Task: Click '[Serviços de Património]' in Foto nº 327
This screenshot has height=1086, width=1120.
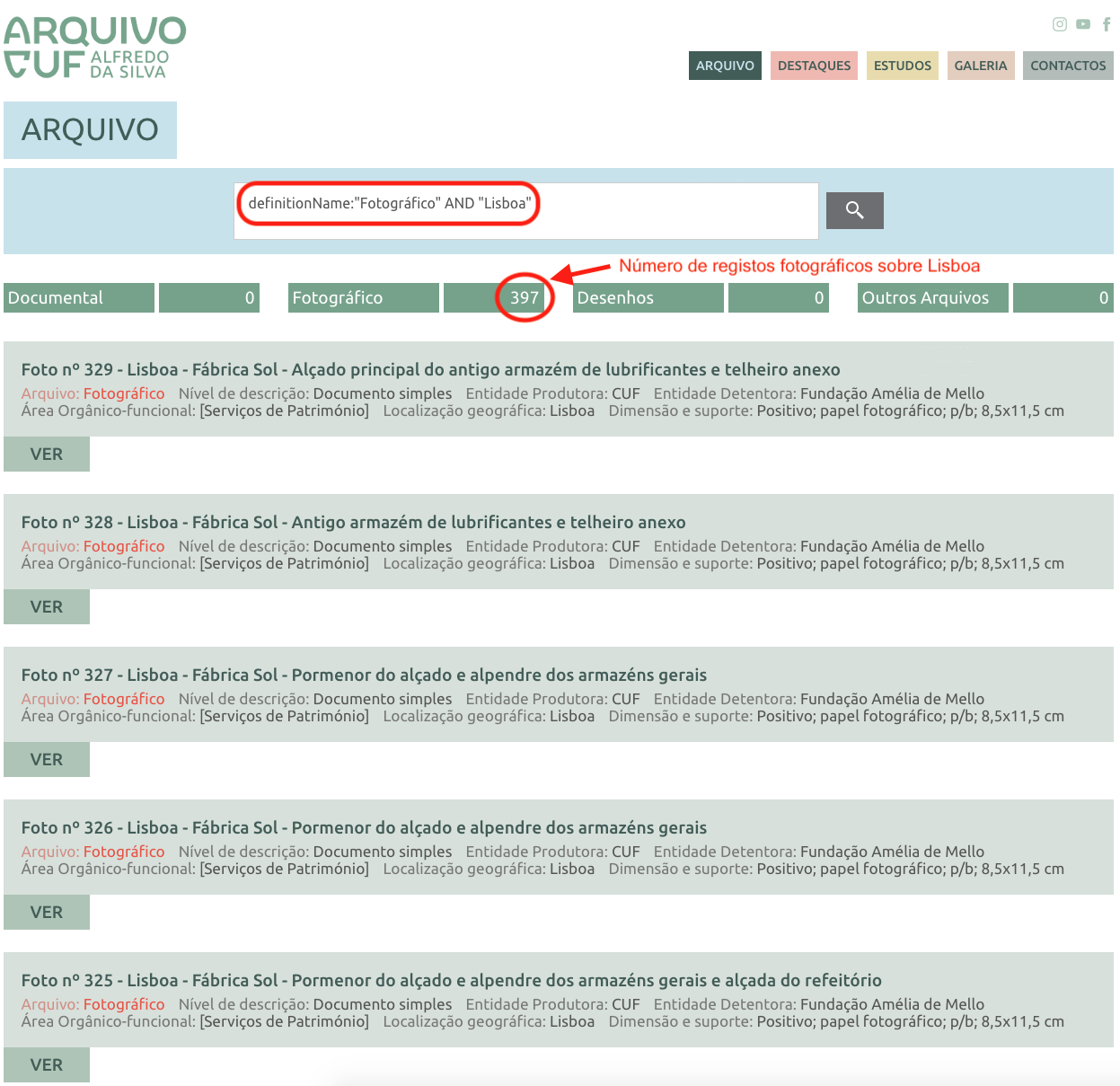Action: (x=285, y=716)
